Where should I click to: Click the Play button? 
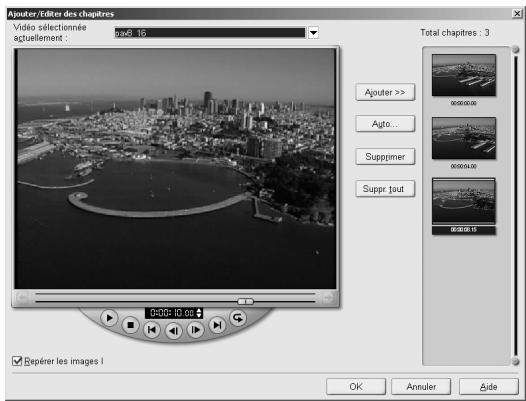click(x=109, y=318)
